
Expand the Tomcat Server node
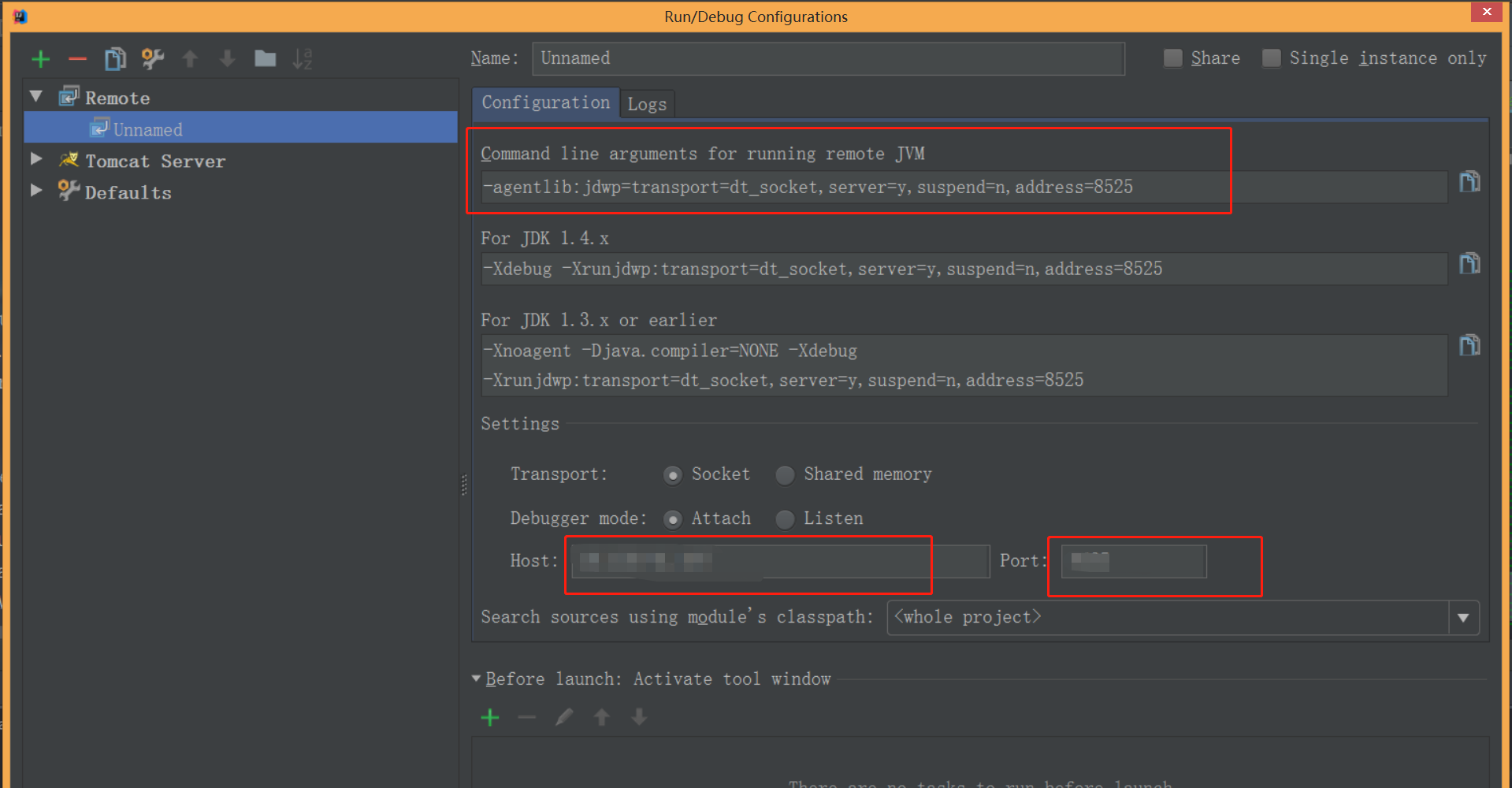[36, 159]
